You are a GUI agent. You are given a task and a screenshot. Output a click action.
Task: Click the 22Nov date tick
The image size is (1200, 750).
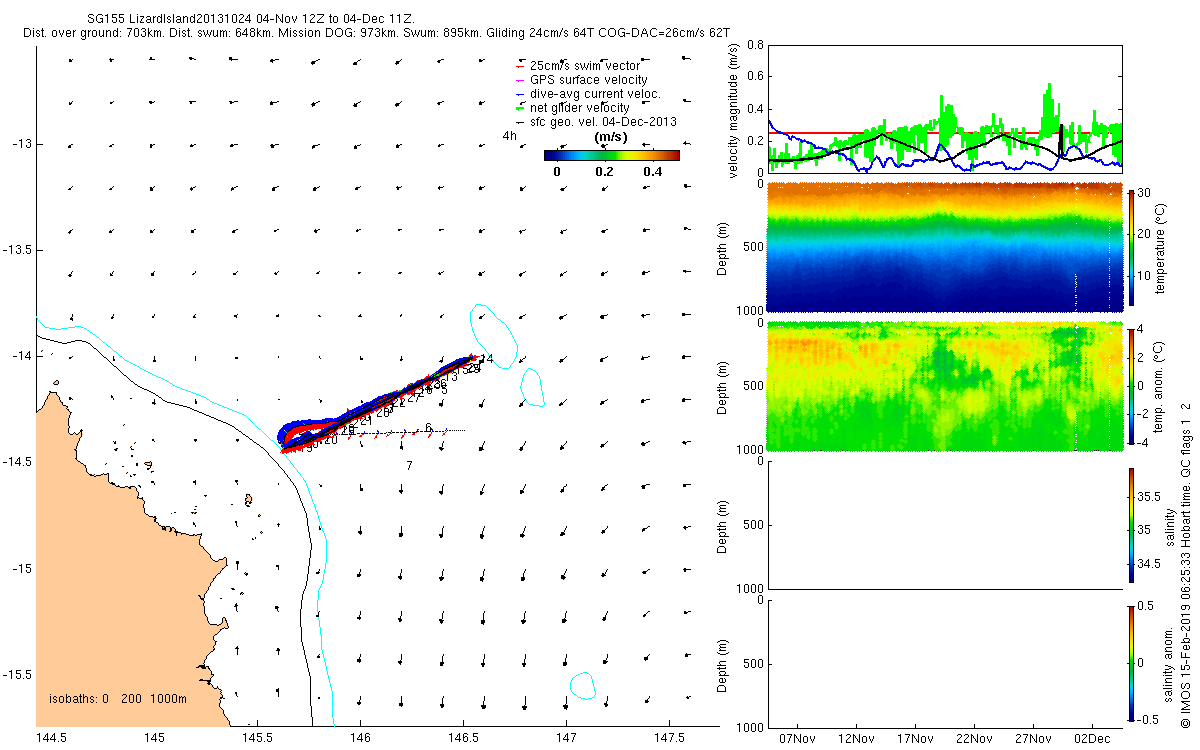(974, 738)
